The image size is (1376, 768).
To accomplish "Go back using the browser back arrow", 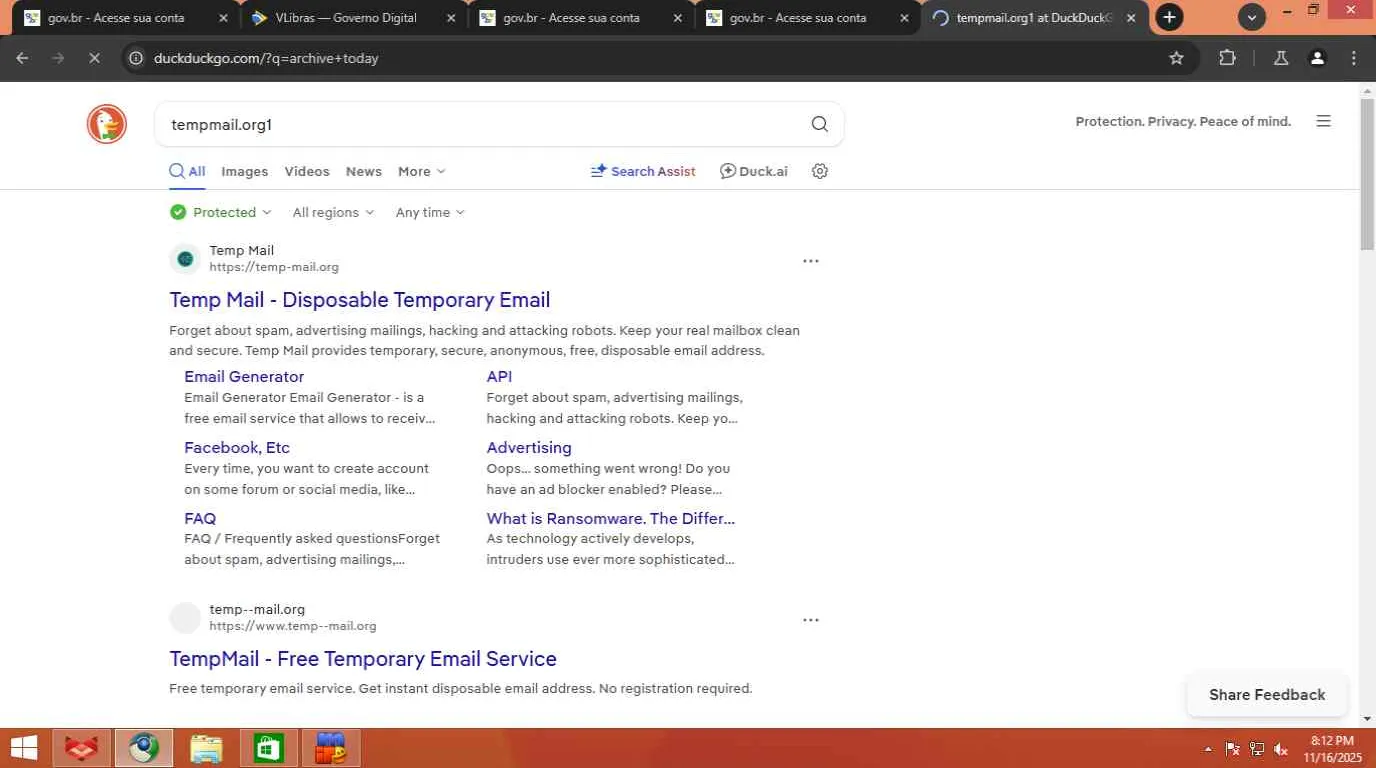I will coord(22,58).
